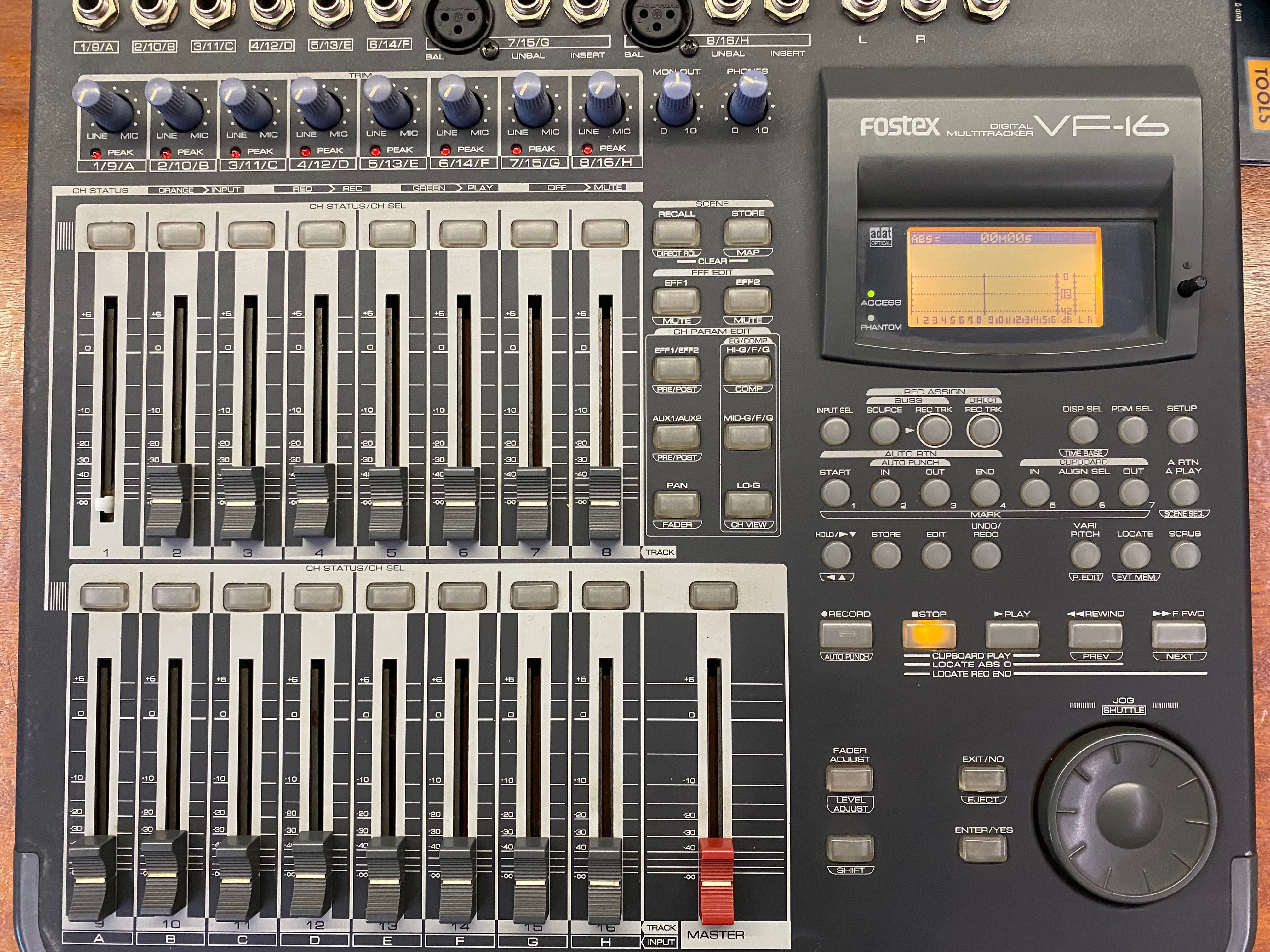Screen dimensions: 1270x952
Task: Tap the VARI PITCH button
Action: [1085, 555]
